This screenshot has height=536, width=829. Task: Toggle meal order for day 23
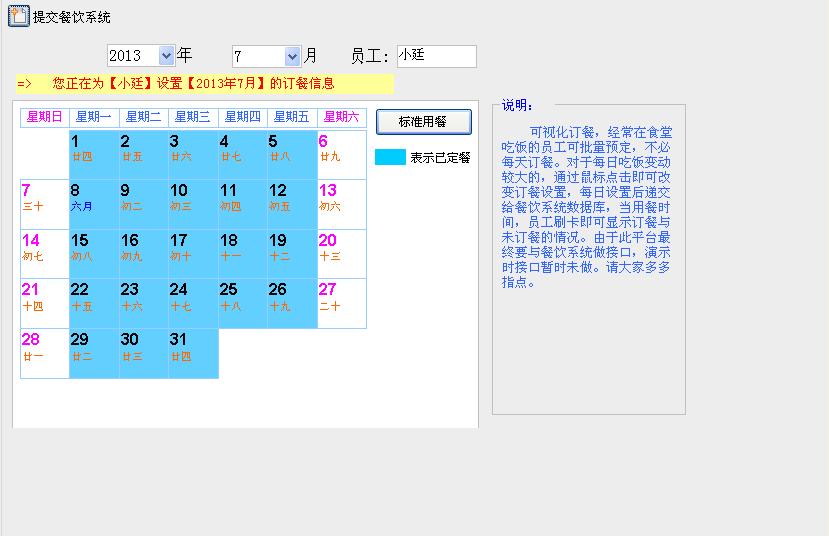click(144, 304)
